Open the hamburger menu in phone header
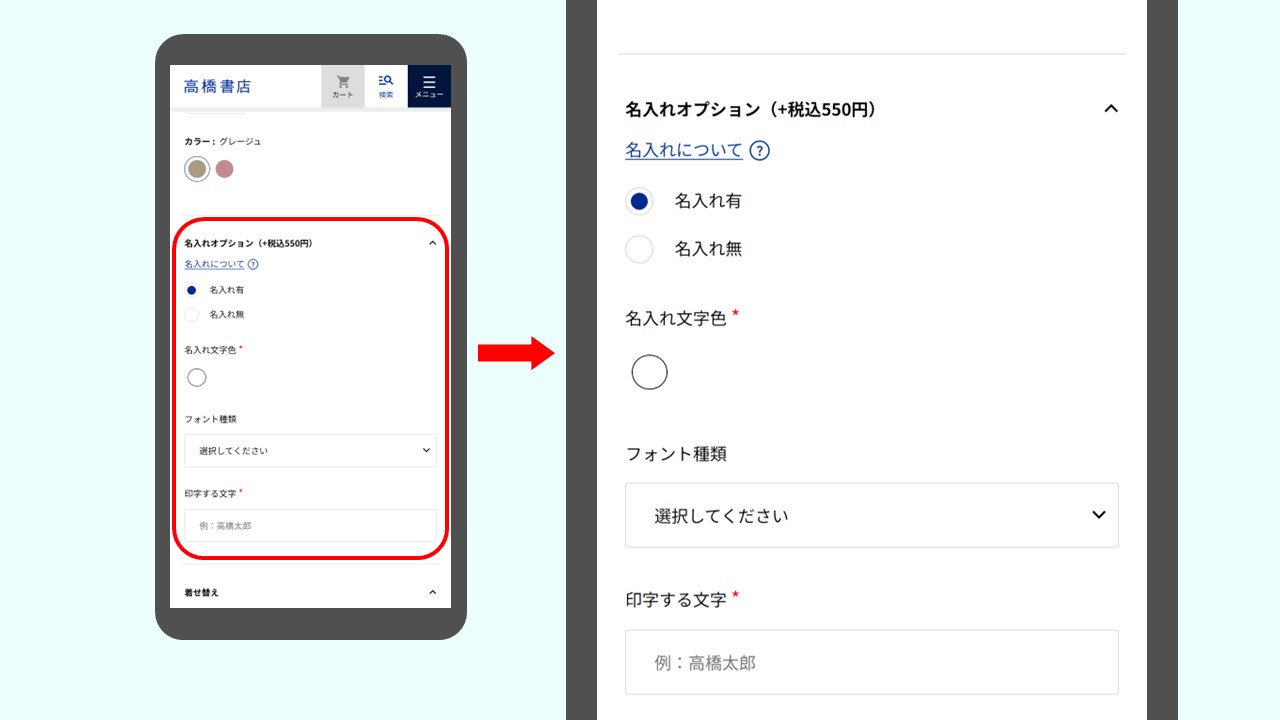The height and width of the screenshot is (720, 1280). pyautogui.click(x=429, y=86)
